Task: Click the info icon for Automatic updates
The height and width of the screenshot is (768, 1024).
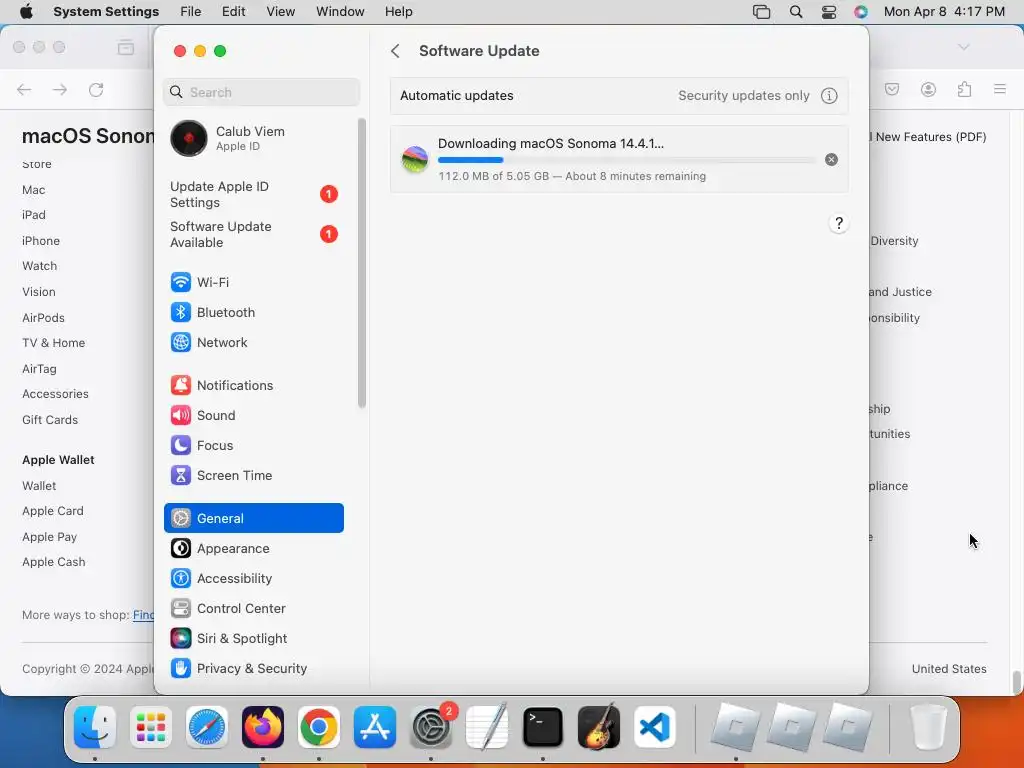Action: click(829, 96)
